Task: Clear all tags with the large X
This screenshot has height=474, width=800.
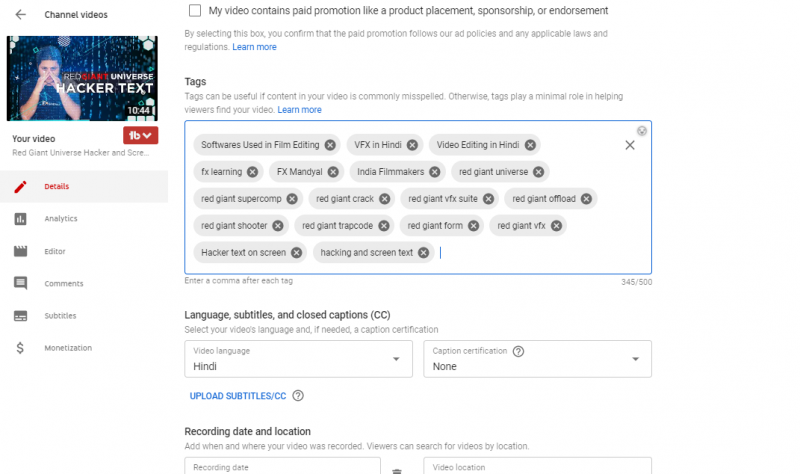Action: [630, 145]
